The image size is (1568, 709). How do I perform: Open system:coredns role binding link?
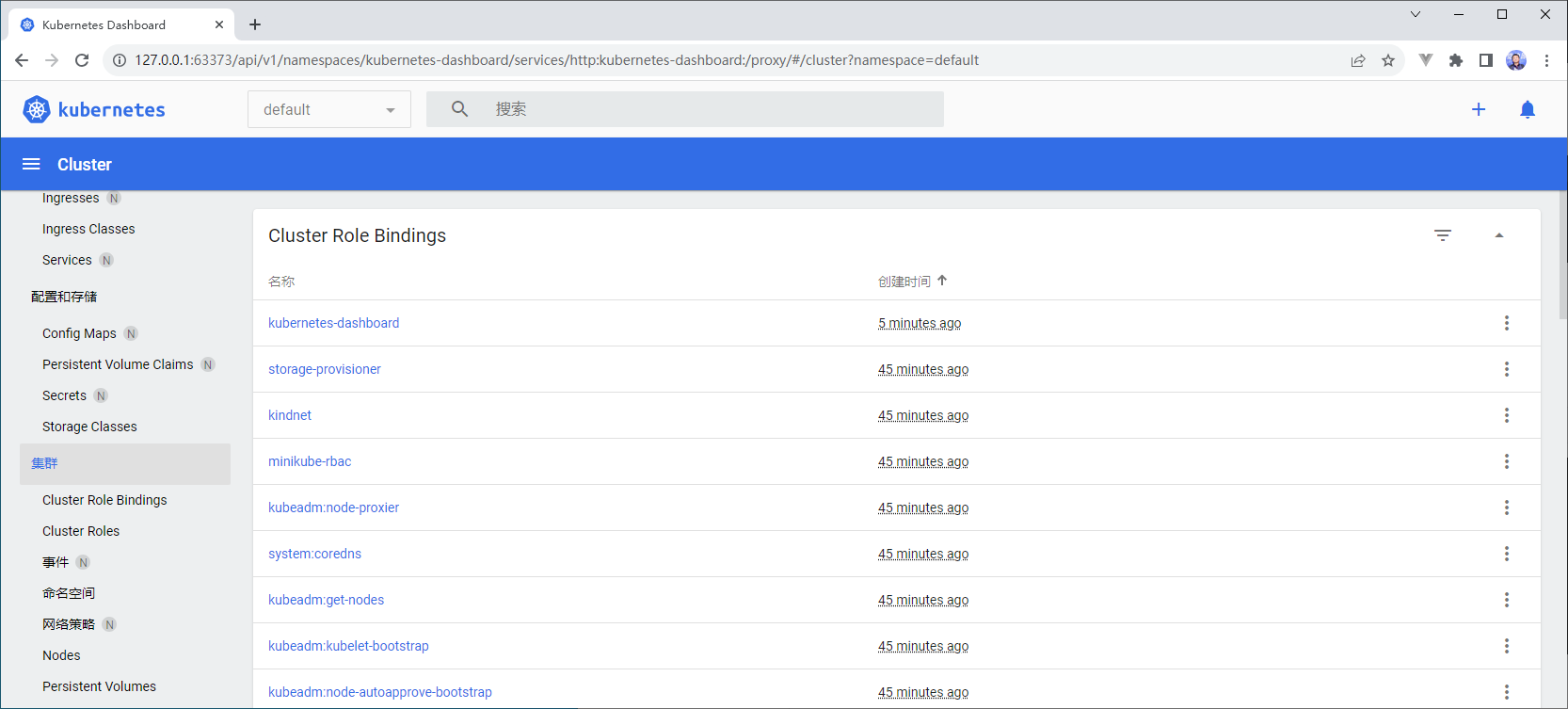(314, 554)
